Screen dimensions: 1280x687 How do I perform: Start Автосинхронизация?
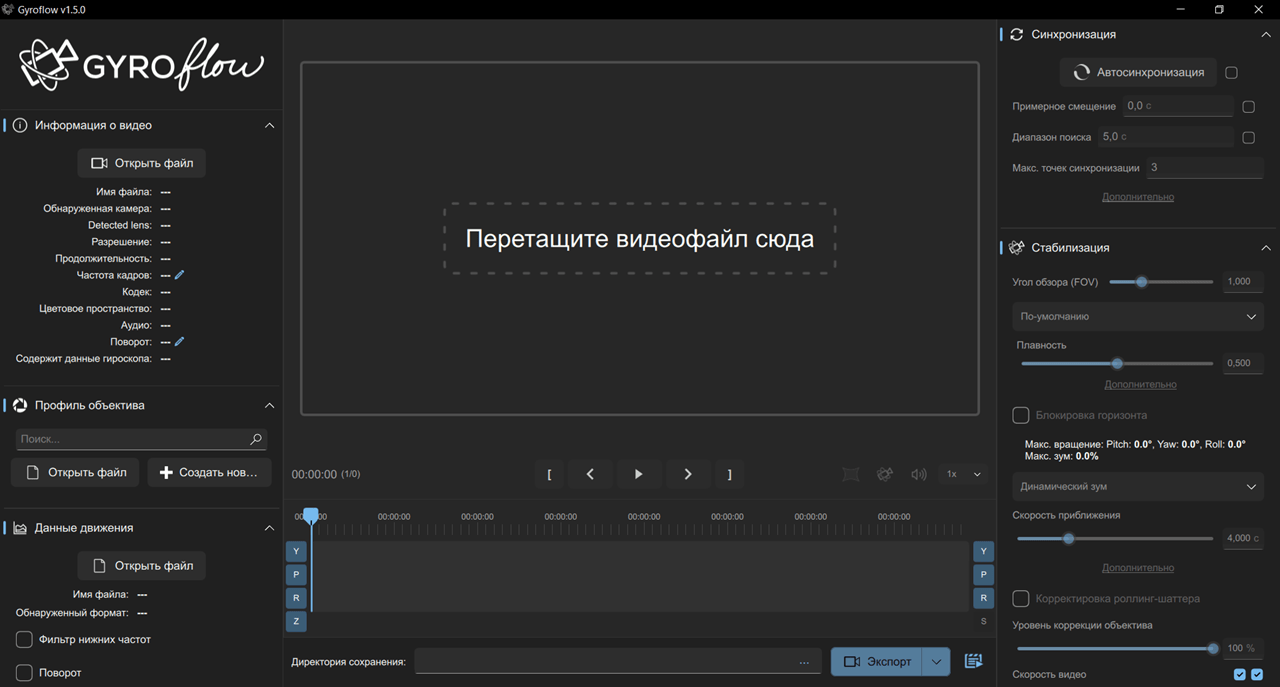(1138, 72)
